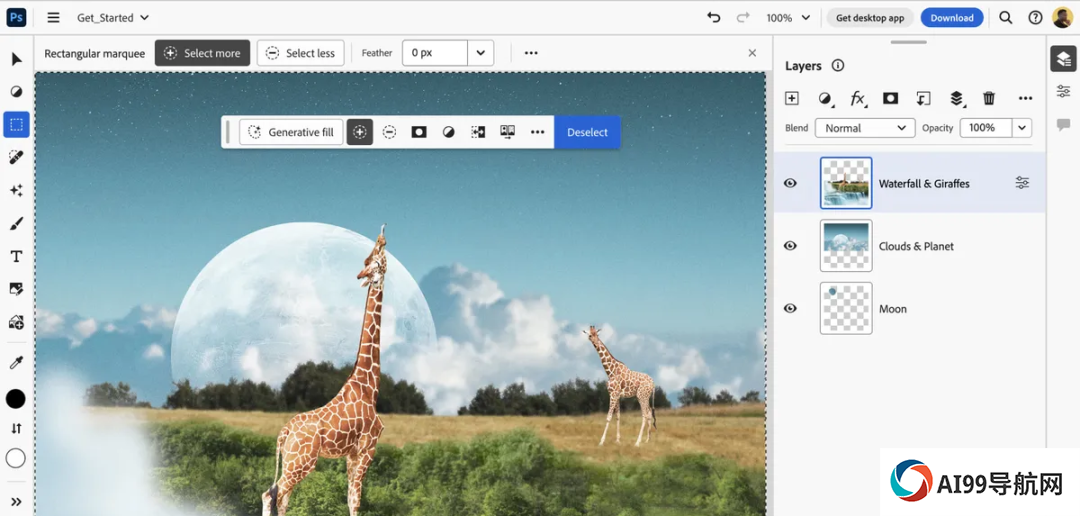Open the help question mark icon
Viewport: 1080px width, 516px height.
[x=1035, y=18]
